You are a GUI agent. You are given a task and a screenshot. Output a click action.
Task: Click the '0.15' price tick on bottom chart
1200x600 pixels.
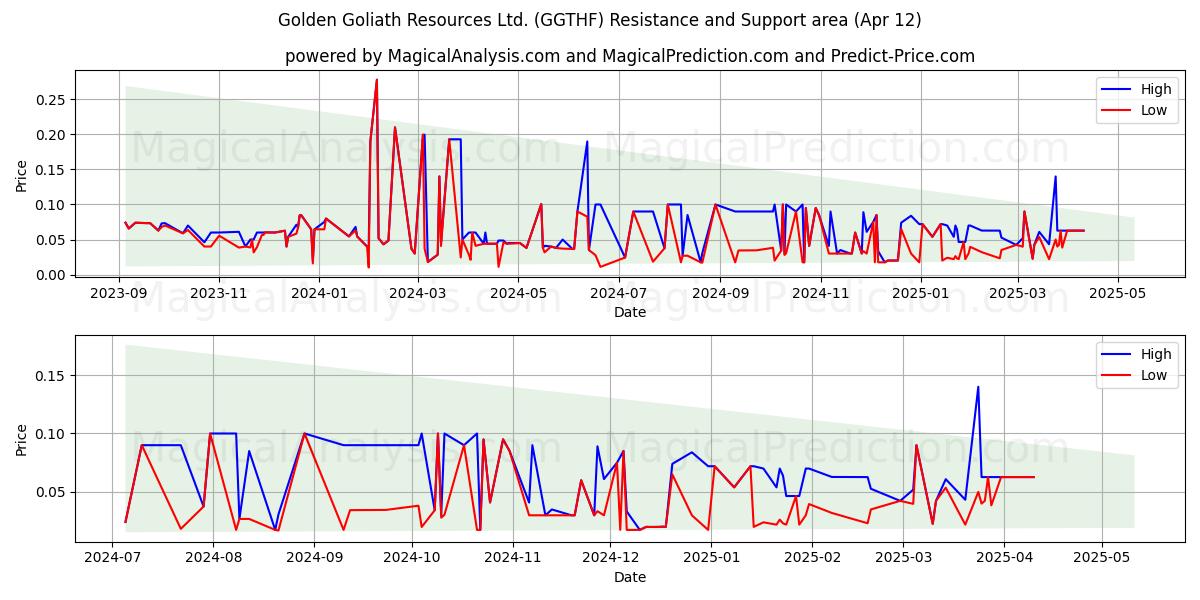(52, 376)
